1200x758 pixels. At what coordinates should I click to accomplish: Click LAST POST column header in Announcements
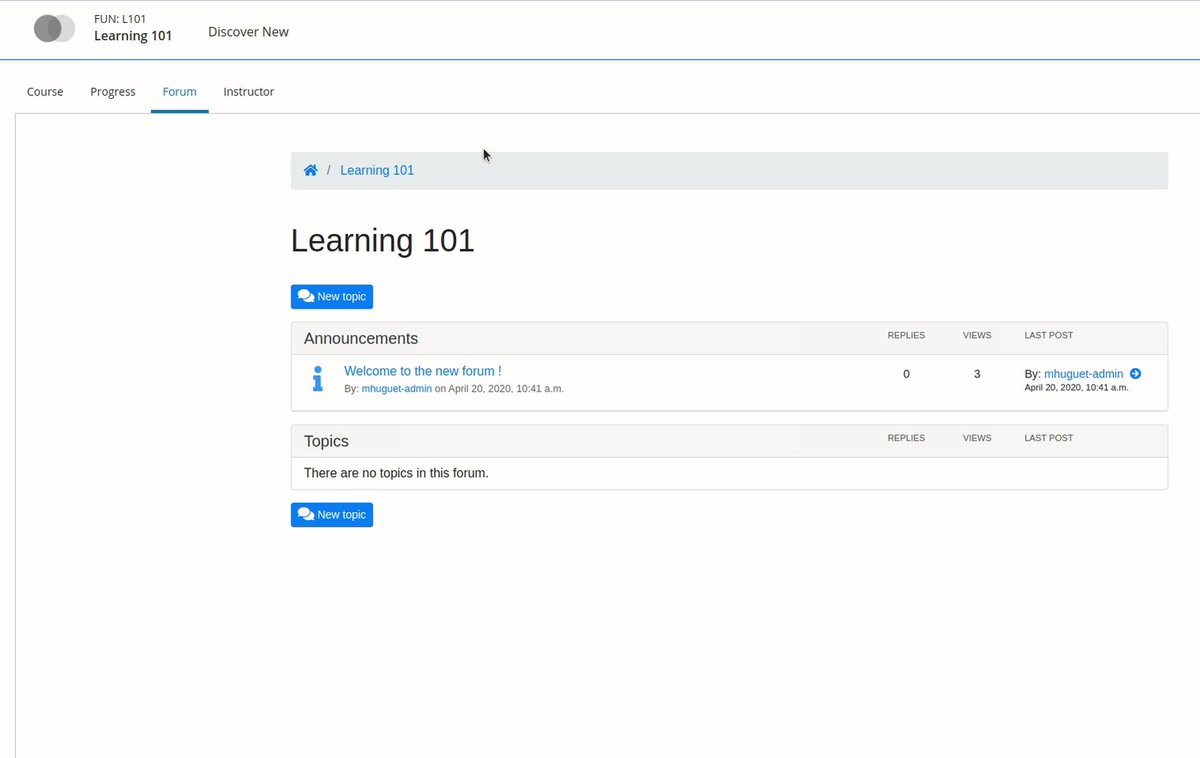1049,335
